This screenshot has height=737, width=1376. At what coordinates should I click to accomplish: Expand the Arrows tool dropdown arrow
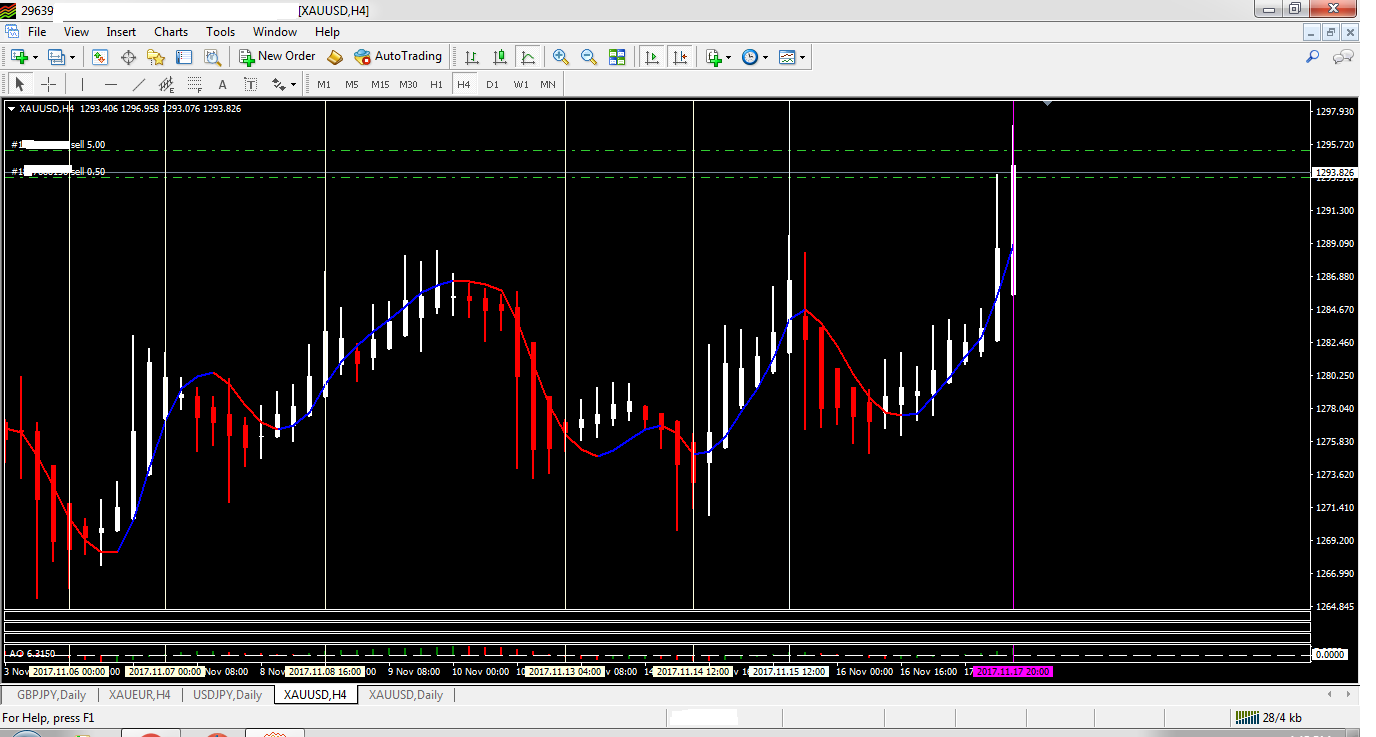point(294,84)
